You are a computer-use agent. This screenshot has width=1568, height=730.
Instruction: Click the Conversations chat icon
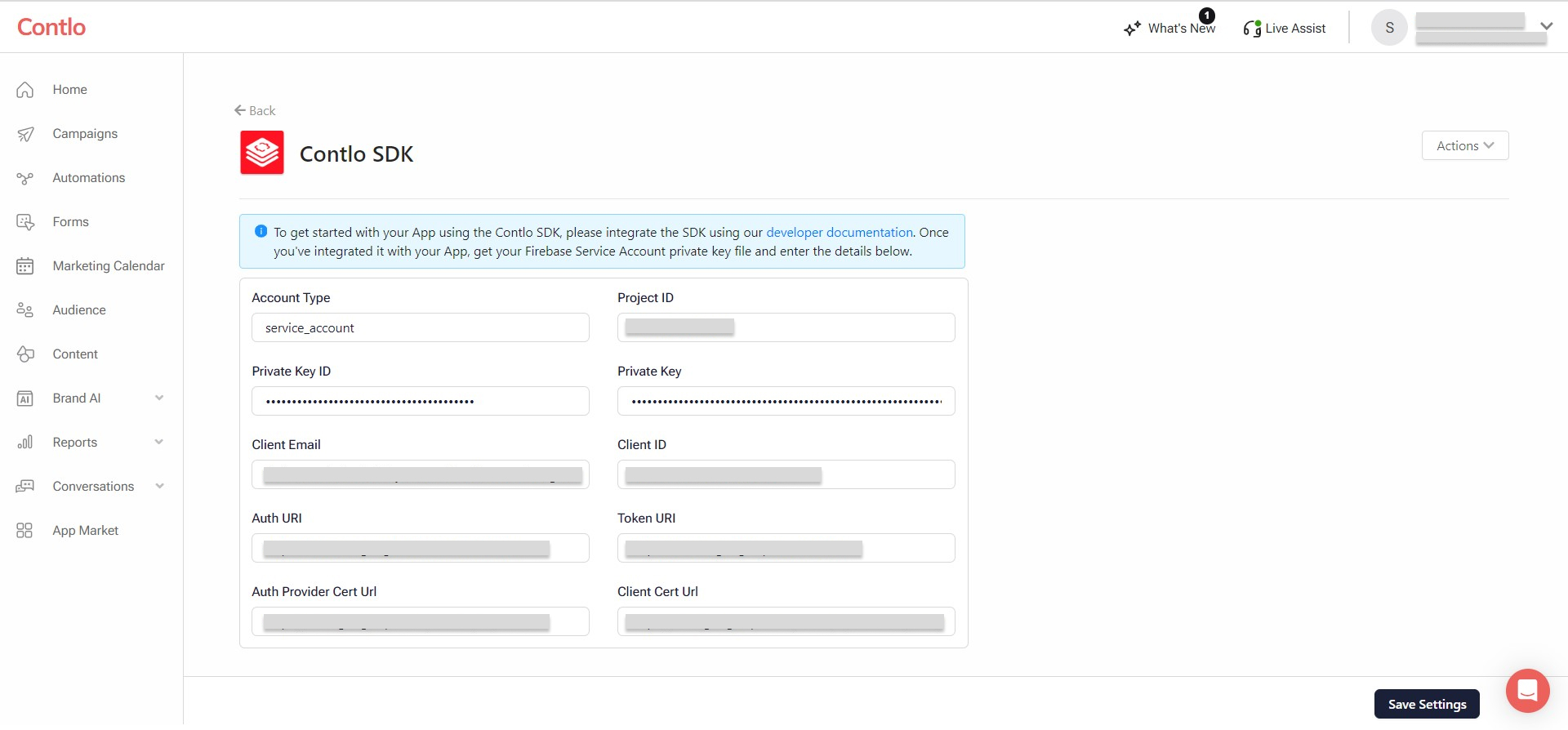click(x=25, y=487)
